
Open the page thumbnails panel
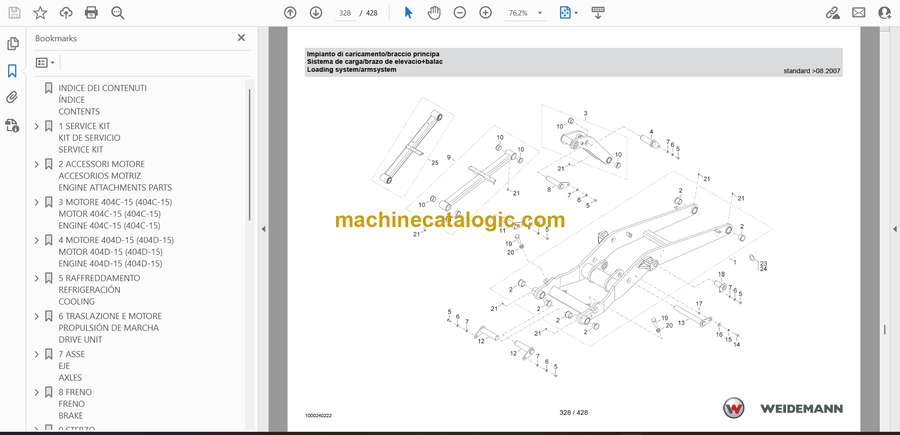point(13,44)
